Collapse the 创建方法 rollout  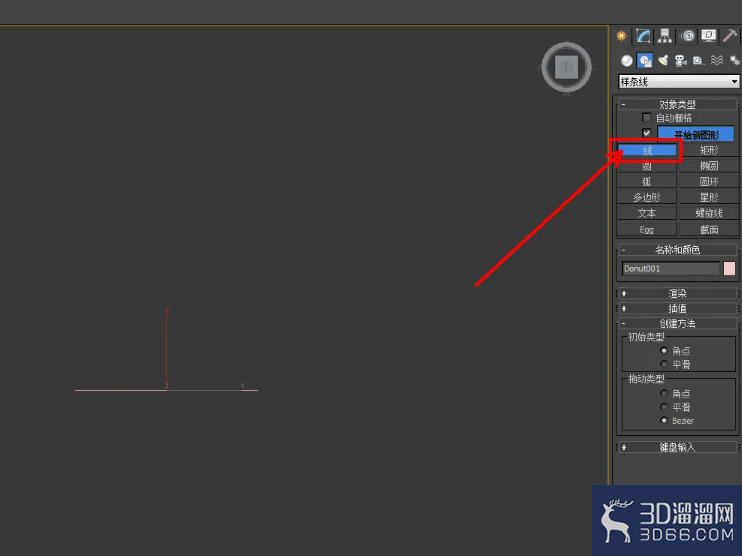click(x=678, y=324)
